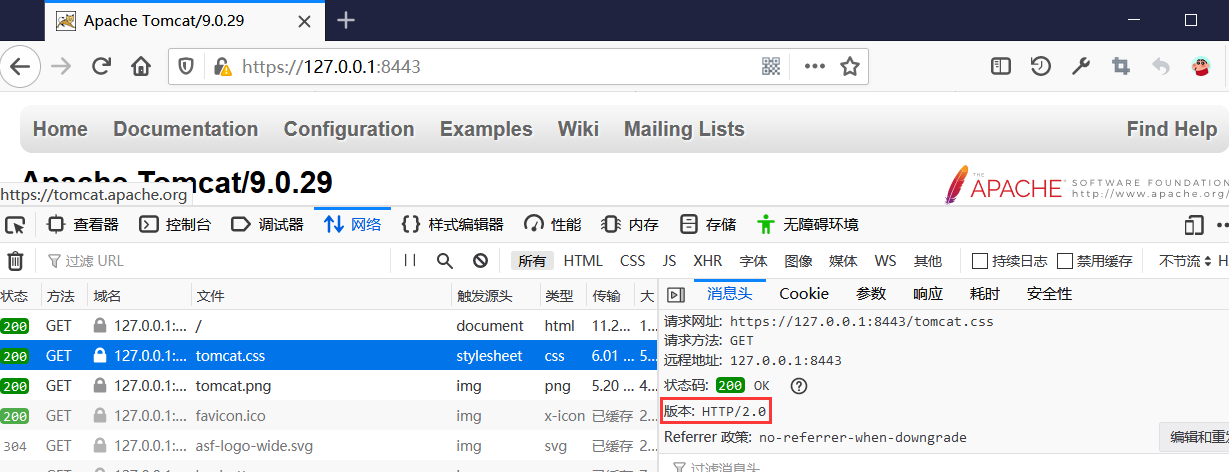Viewport: 1229px width, 472px height.
Task: Go back with the browser back arrow
Action: 20,67
